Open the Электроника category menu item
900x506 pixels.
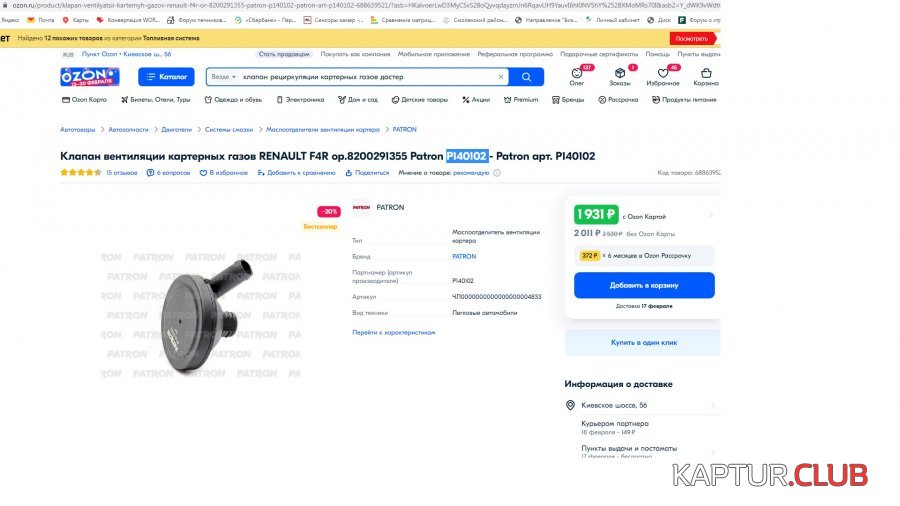coord(300,100)
